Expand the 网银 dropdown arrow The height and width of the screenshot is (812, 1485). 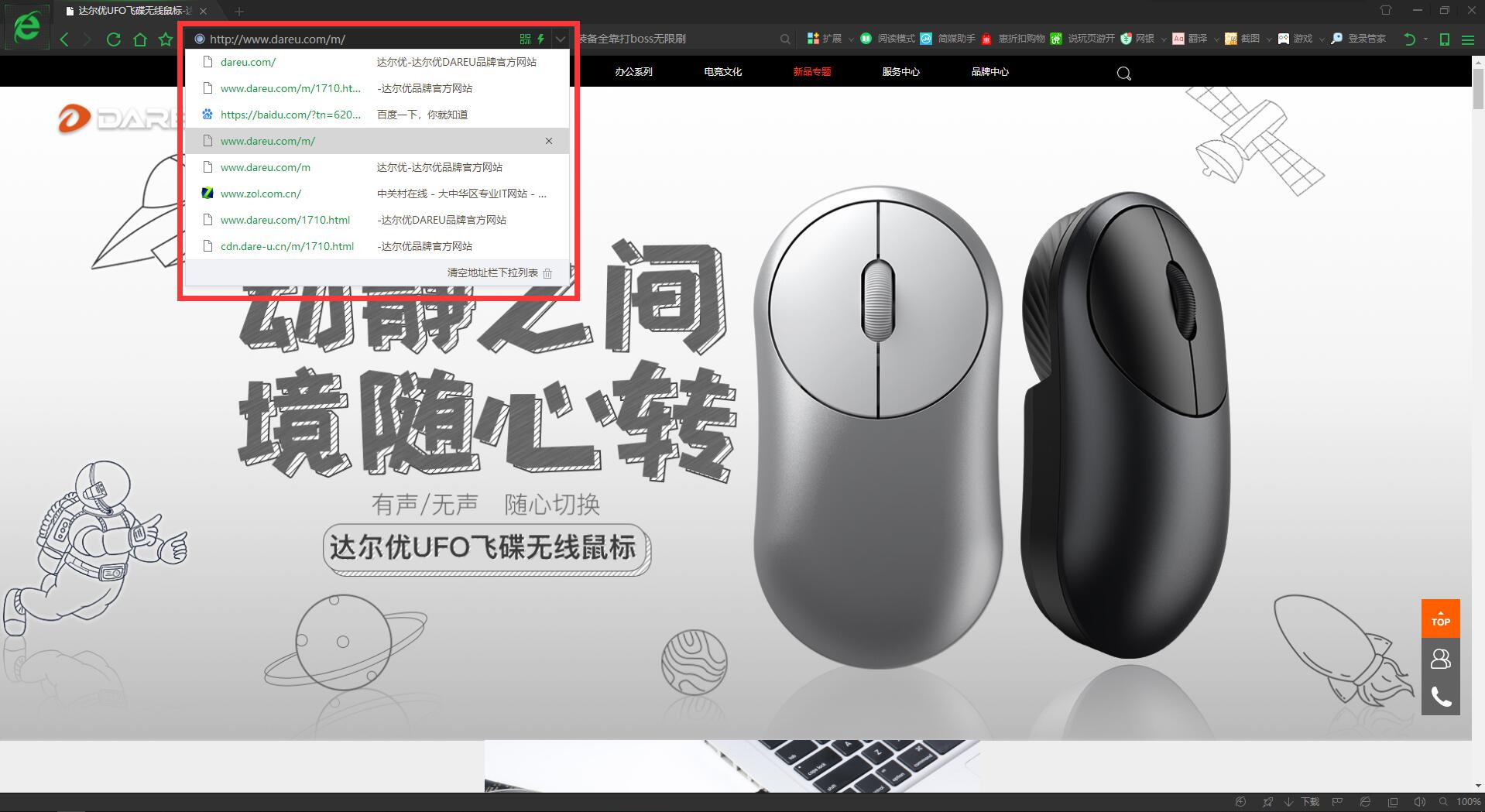click(1164, 39)
